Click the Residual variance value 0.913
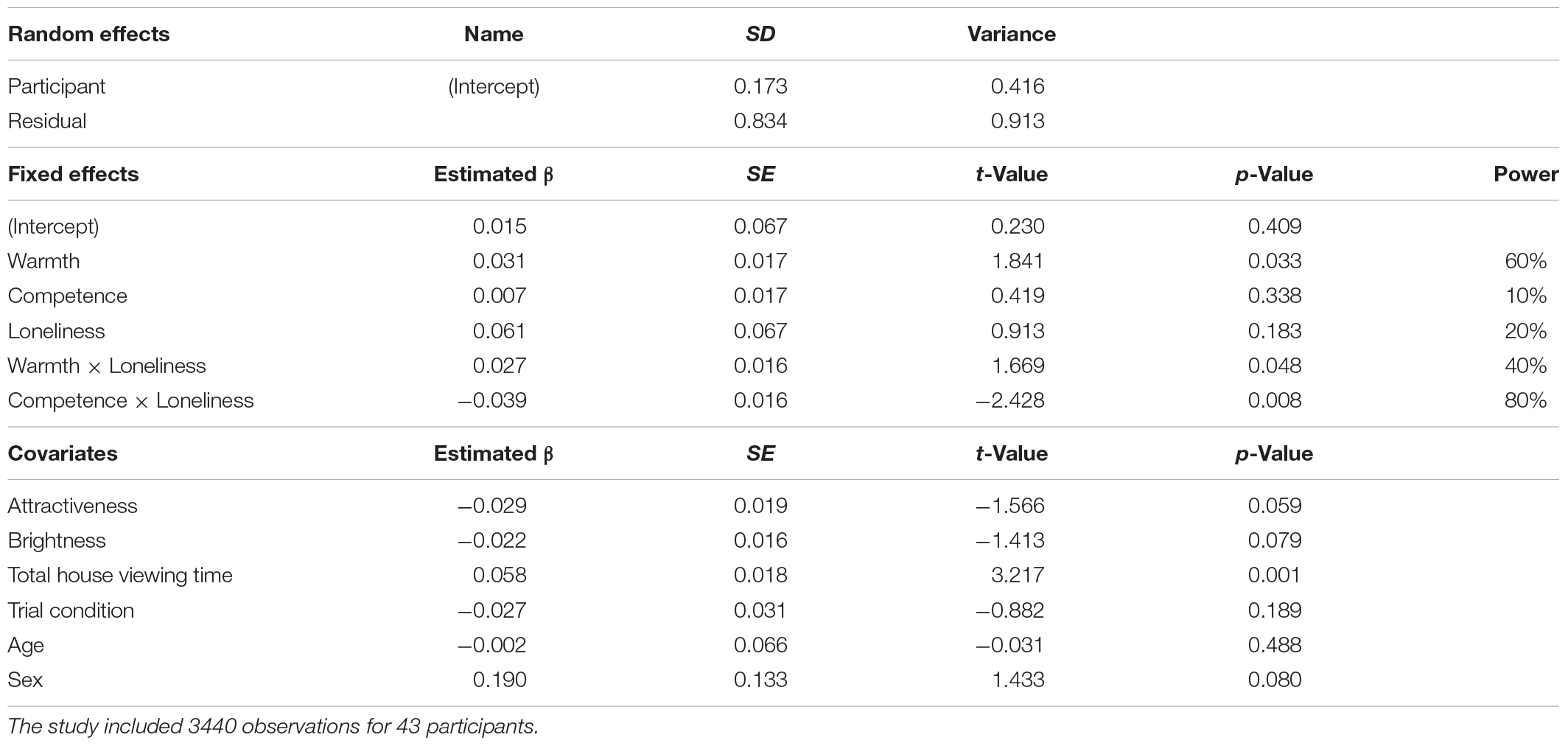 [x=1018, y=121]
